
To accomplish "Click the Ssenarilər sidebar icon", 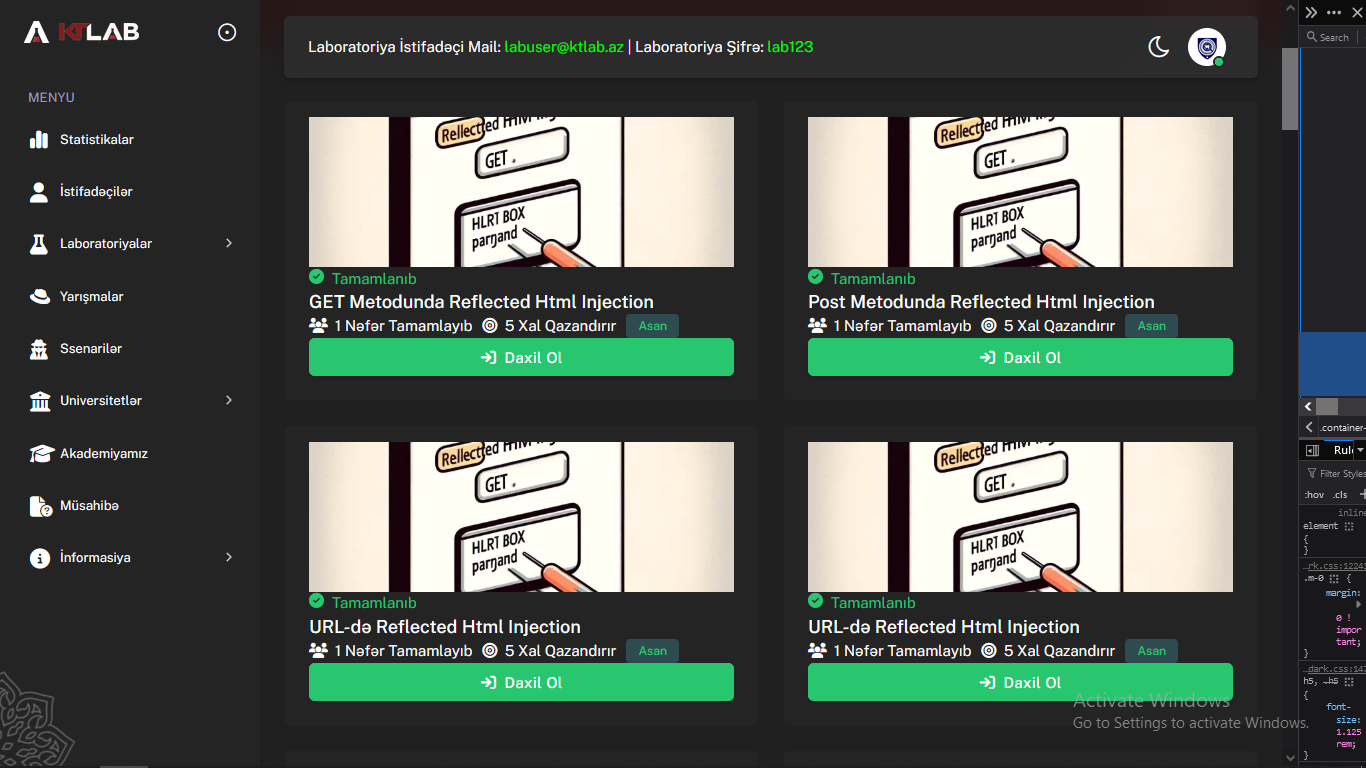I will pyautogui.click(x=39, y=349).
